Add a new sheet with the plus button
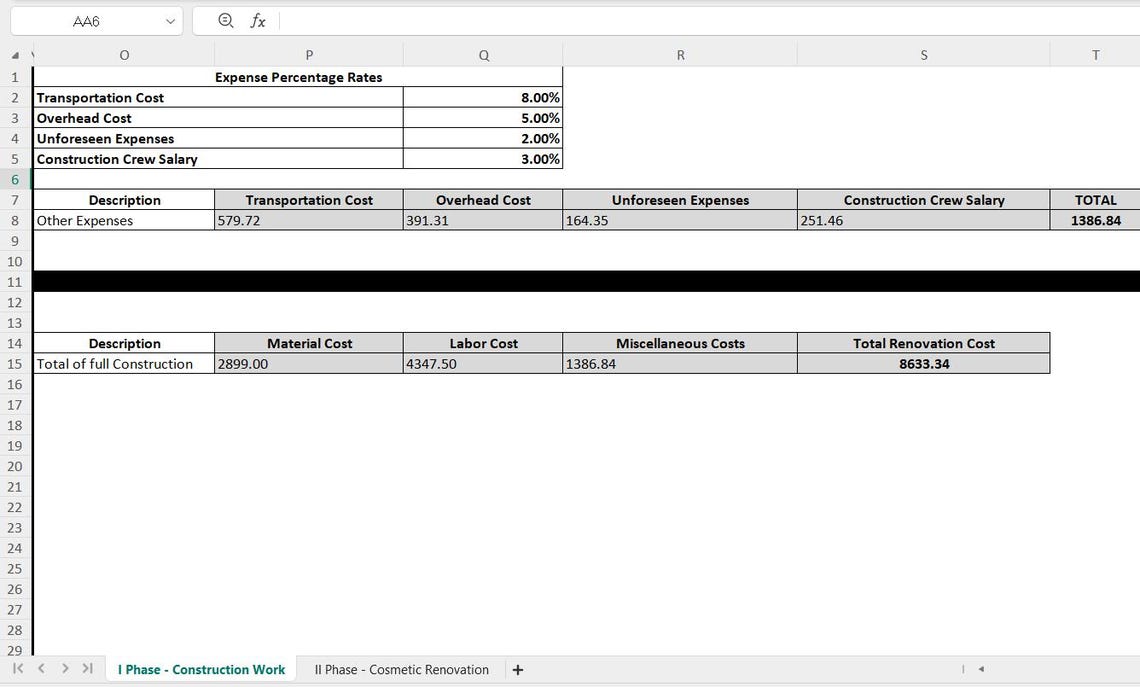Viewport: 1140px width, 687px height. pyautogui.click(x=517, y=669)
